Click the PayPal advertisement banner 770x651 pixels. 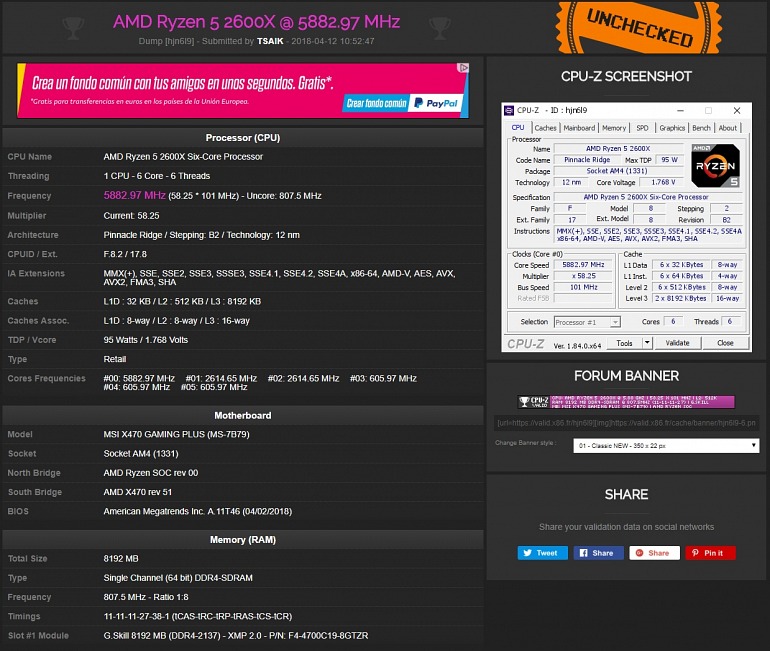[x=243, y=90]
